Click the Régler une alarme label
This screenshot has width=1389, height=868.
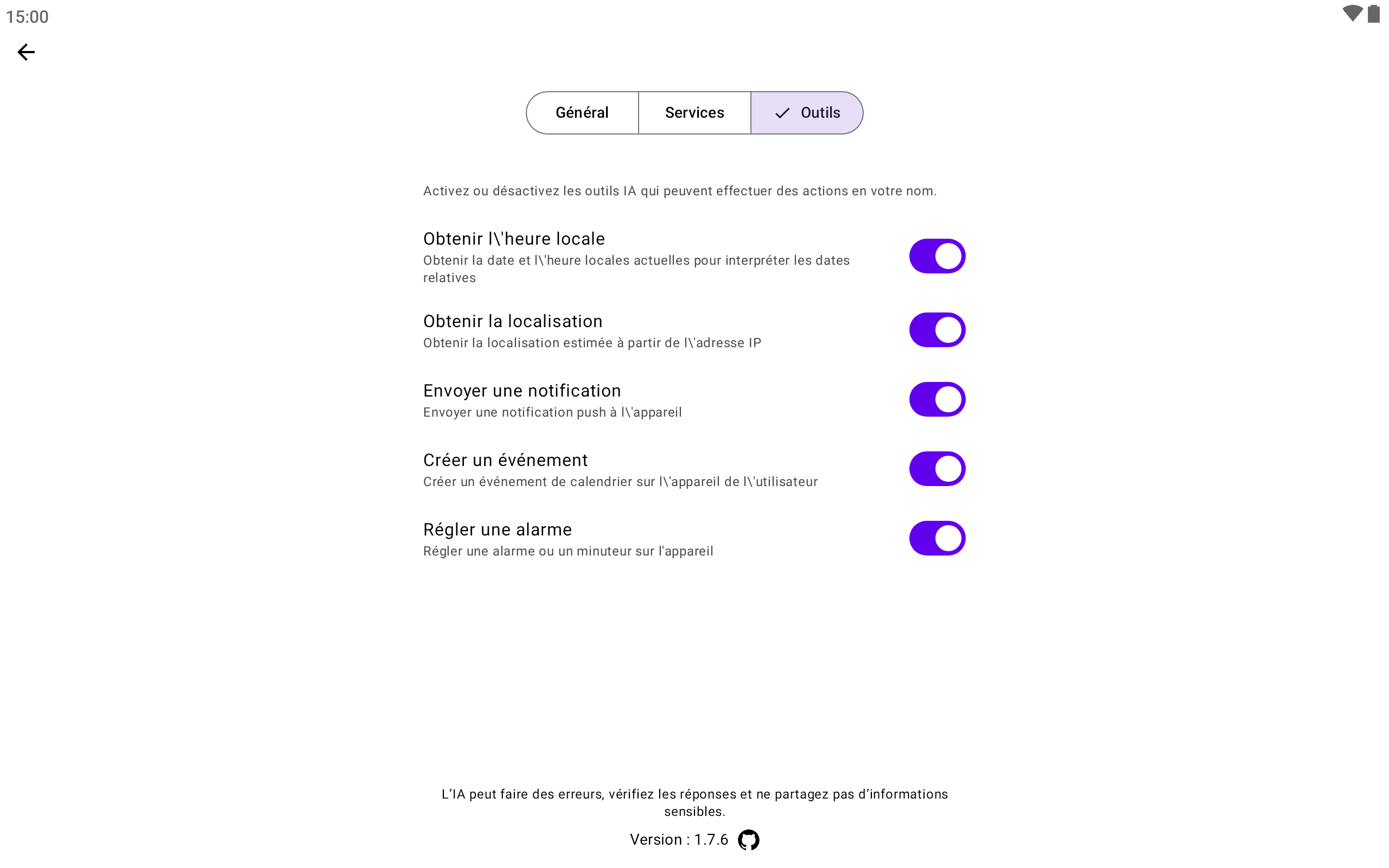click(x=497, y=529)
